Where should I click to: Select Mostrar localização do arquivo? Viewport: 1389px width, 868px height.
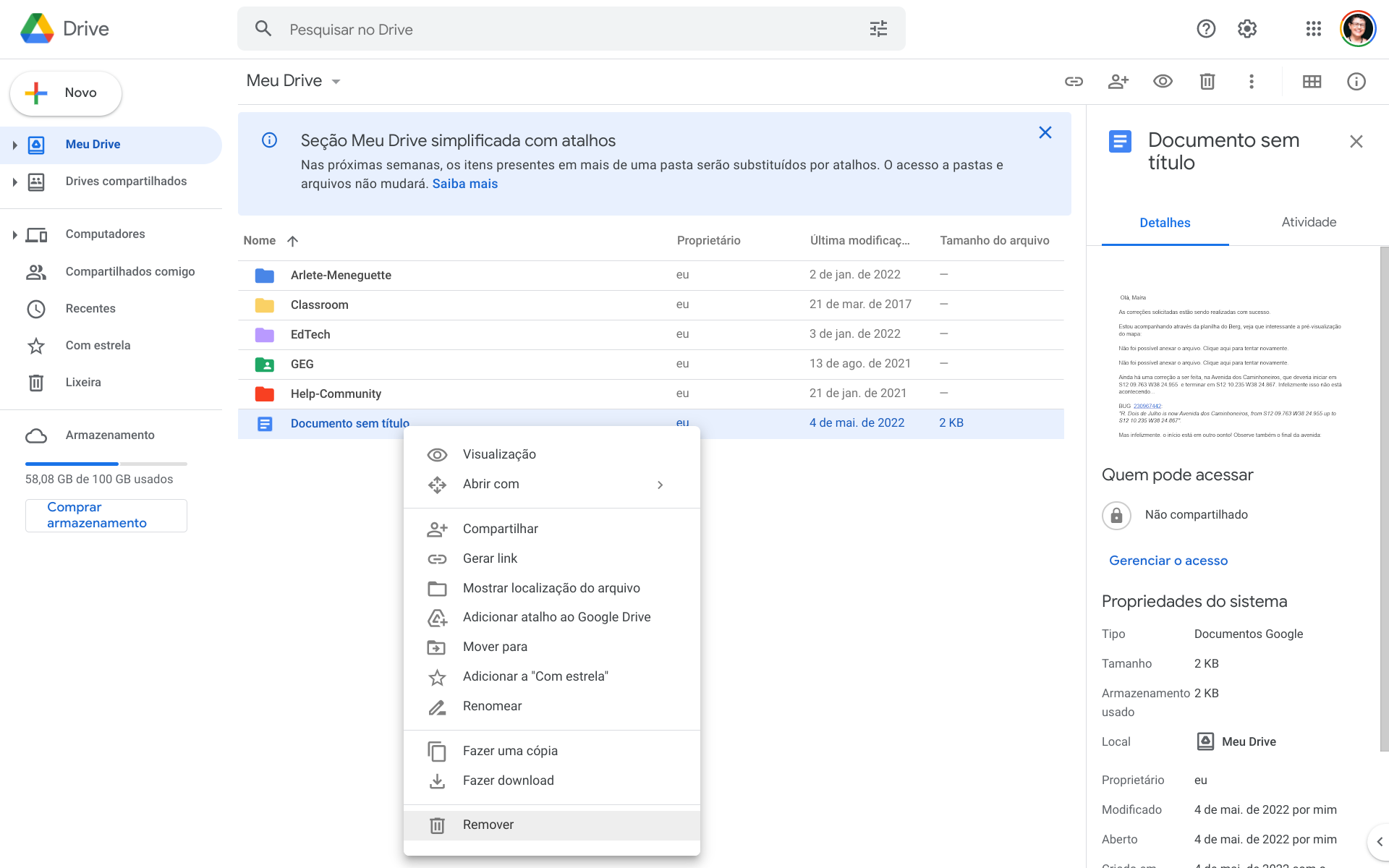[552, 588]
